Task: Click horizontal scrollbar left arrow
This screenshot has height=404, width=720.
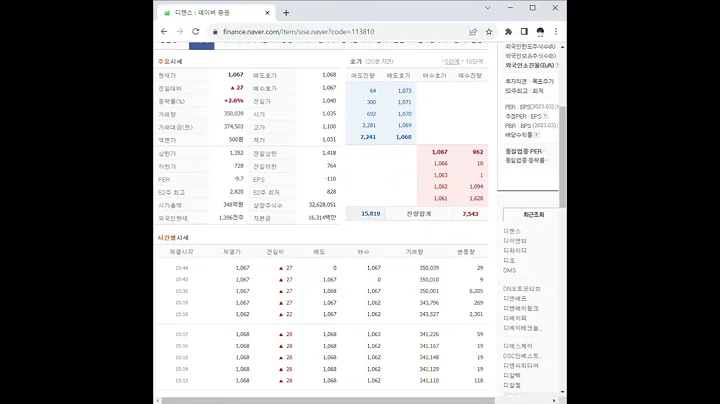Action: 158,401
